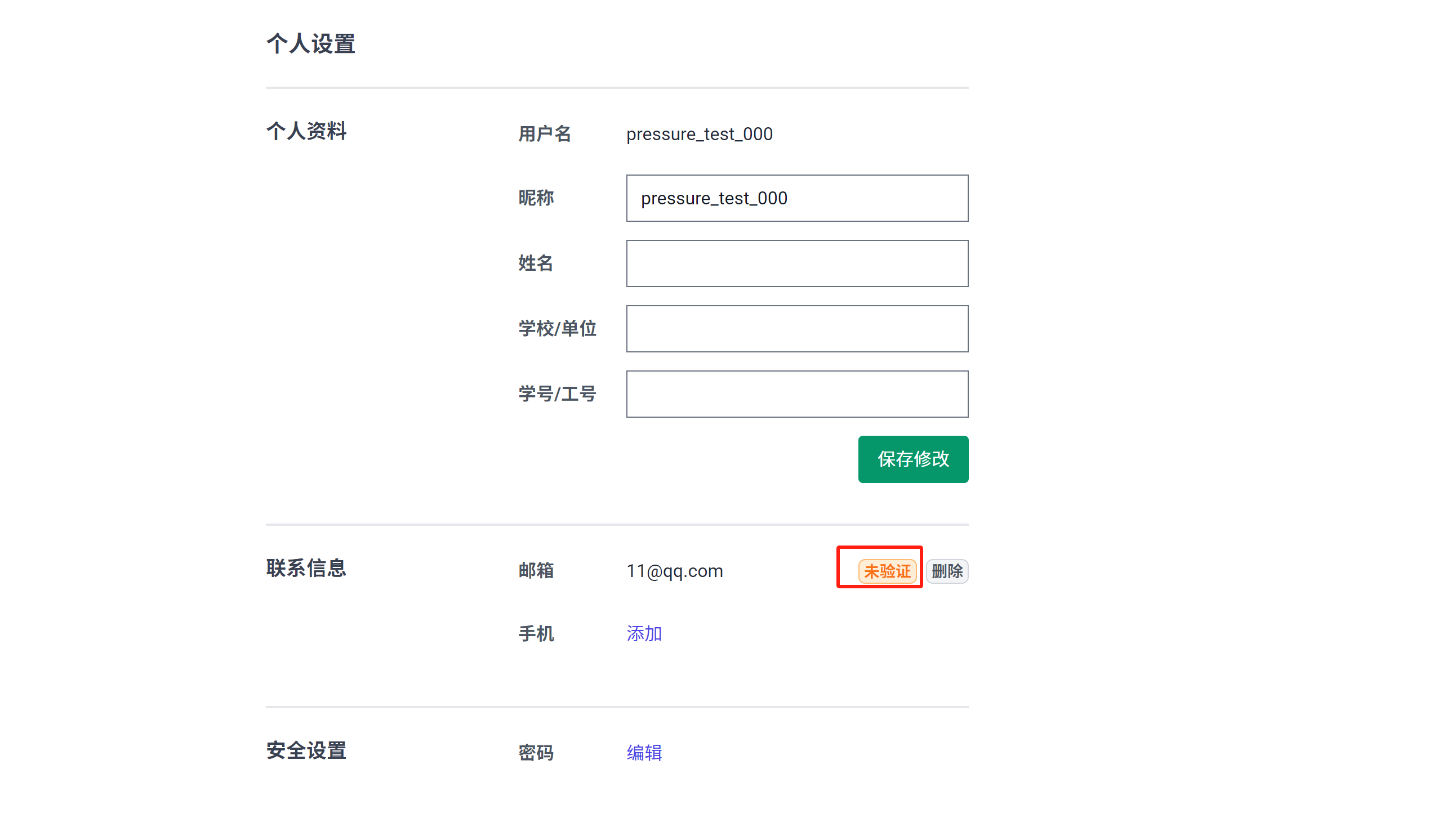Click the 联系信息 section heading

pyautogui.click(x=306, y=568)
